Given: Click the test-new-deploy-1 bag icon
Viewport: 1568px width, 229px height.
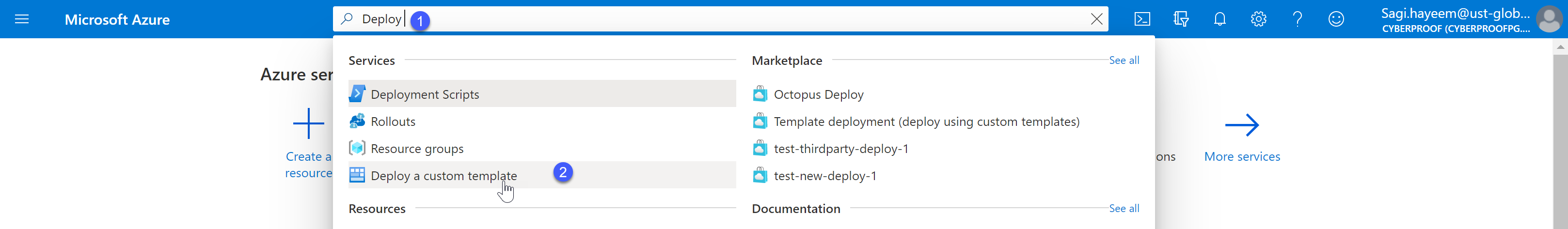Looking at the screenshot, I should click(760, 175).
